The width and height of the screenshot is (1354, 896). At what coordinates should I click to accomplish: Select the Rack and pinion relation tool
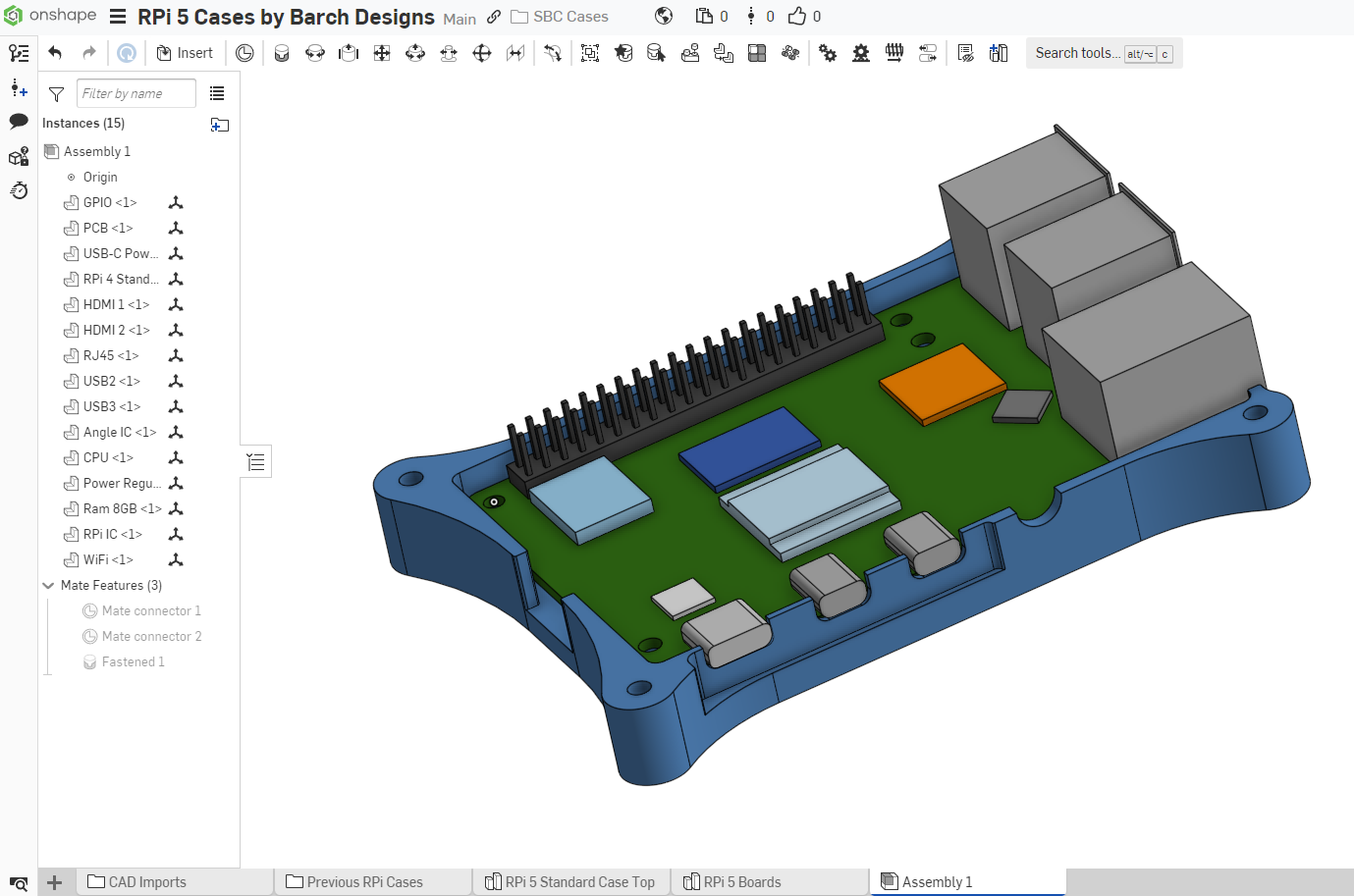pyautogui.click(x=861, y=53)
